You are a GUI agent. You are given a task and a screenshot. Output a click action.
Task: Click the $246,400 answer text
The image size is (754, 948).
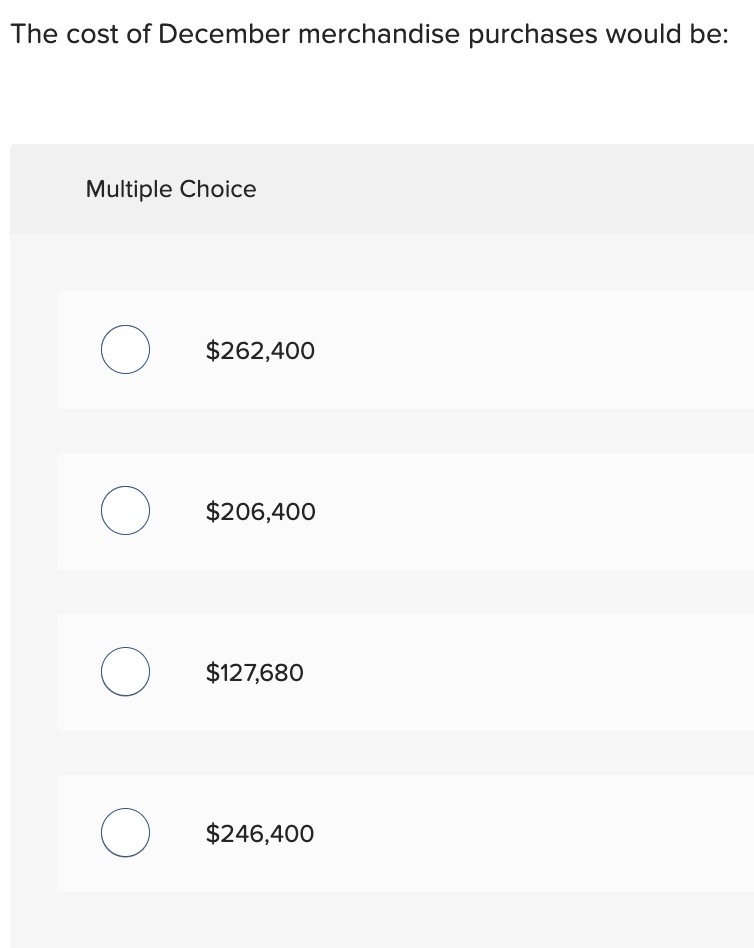(x=260, y=834)
